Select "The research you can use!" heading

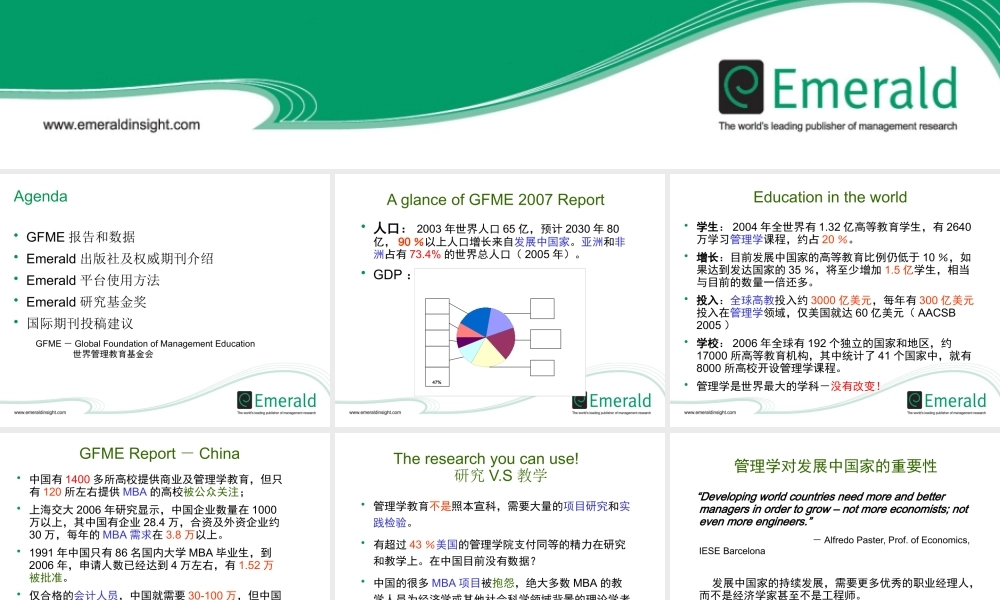(486, 458)
